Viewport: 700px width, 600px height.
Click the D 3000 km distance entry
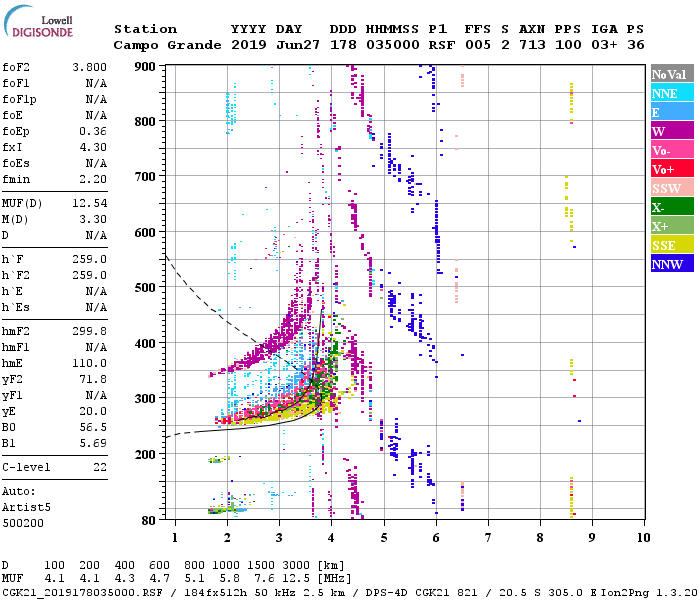pos(296,566)
